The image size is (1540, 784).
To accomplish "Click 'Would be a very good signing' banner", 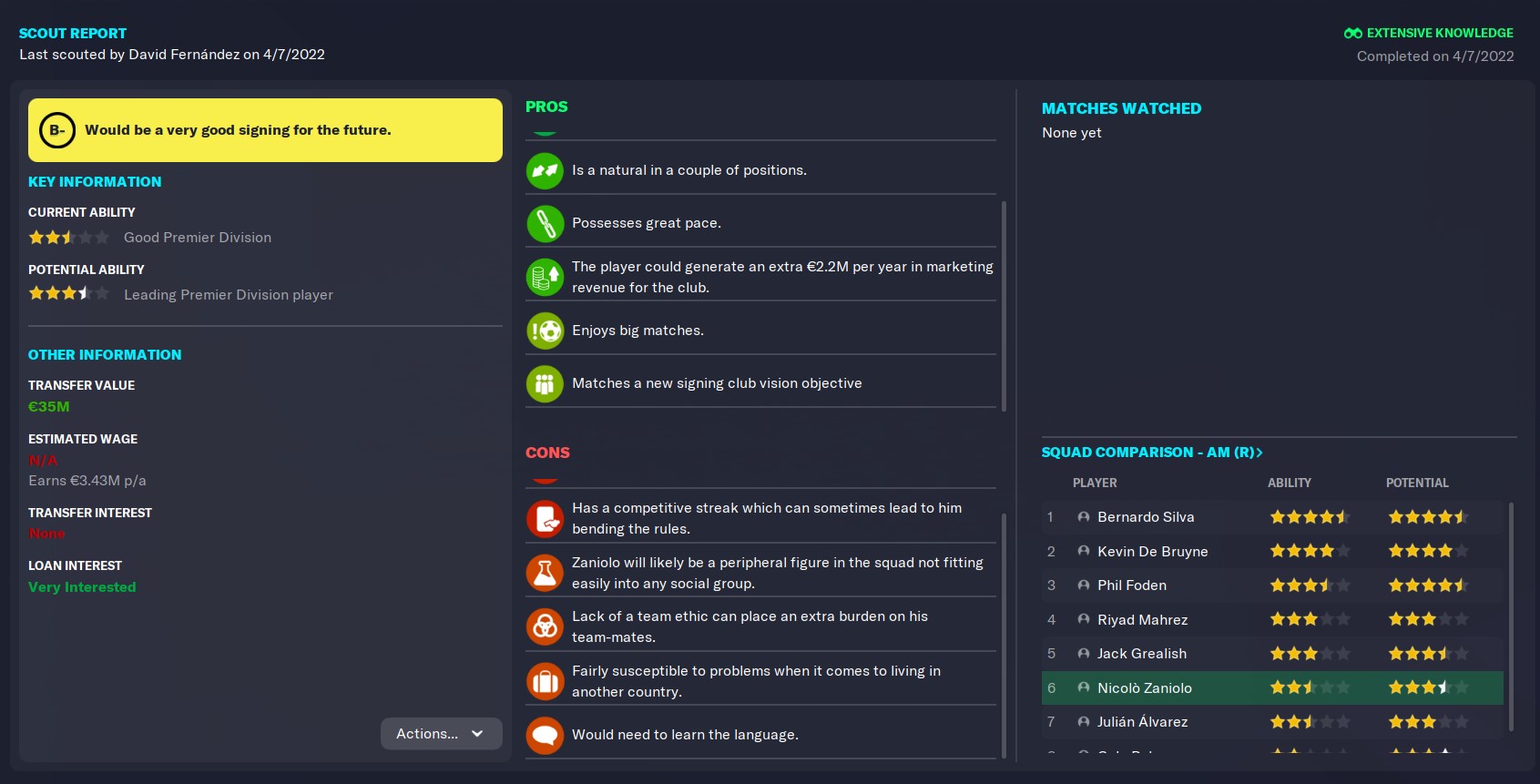I will (265, 130).
